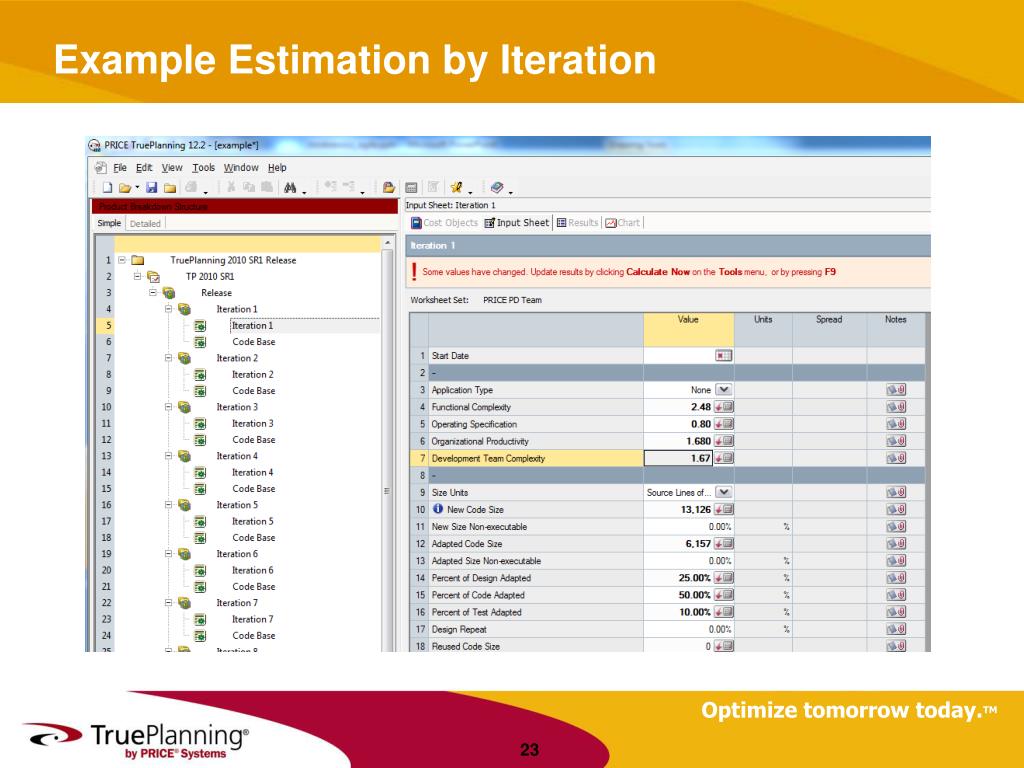The image size is (1024, 768).
Task: Switch to the Simple tab
Action: pyautogui.click(x=109, y=223)
